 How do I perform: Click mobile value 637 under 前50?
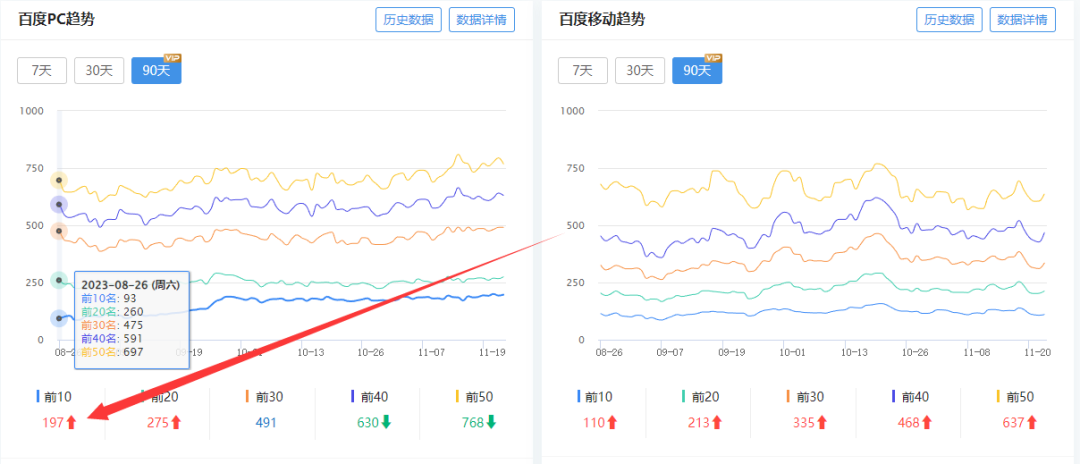pyautogui.click(x=1015, y=423)
